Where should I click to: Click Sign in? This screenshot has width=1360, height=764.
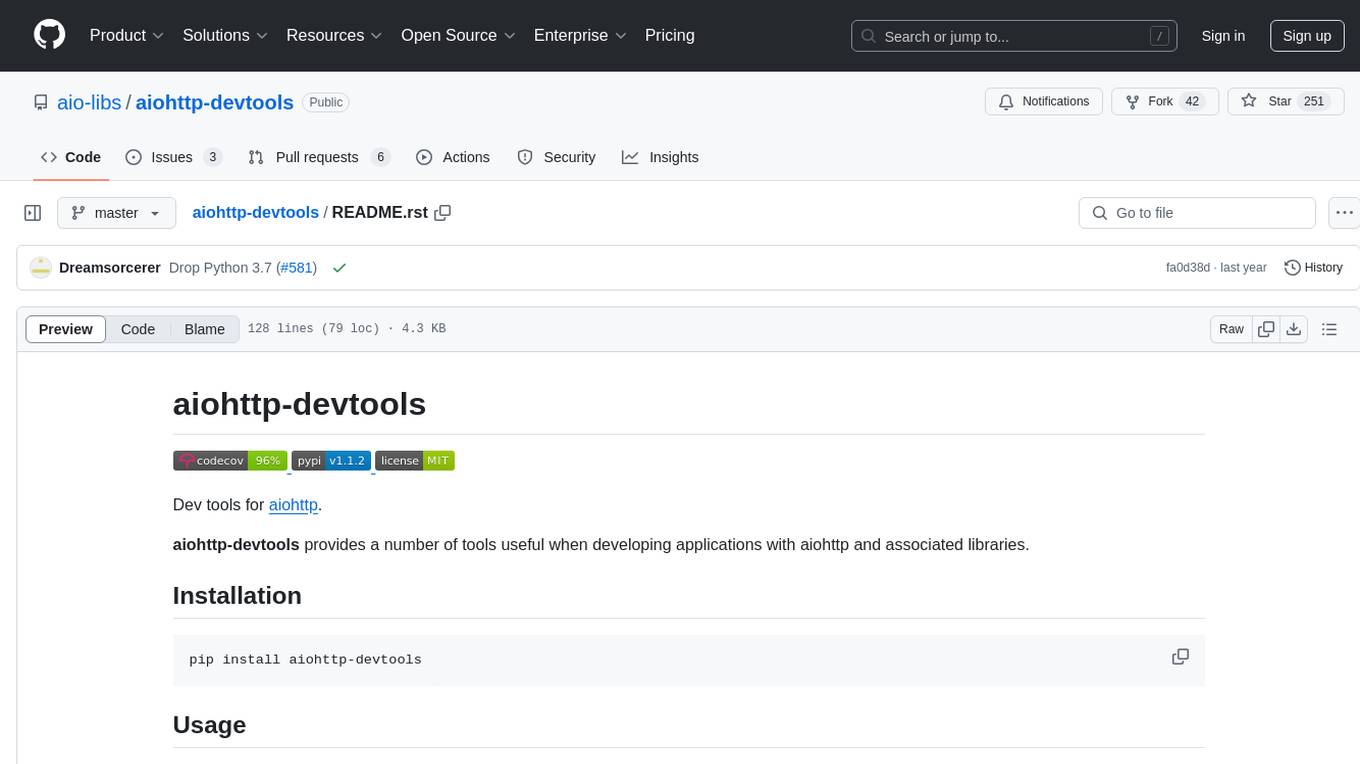[1223, 36]
